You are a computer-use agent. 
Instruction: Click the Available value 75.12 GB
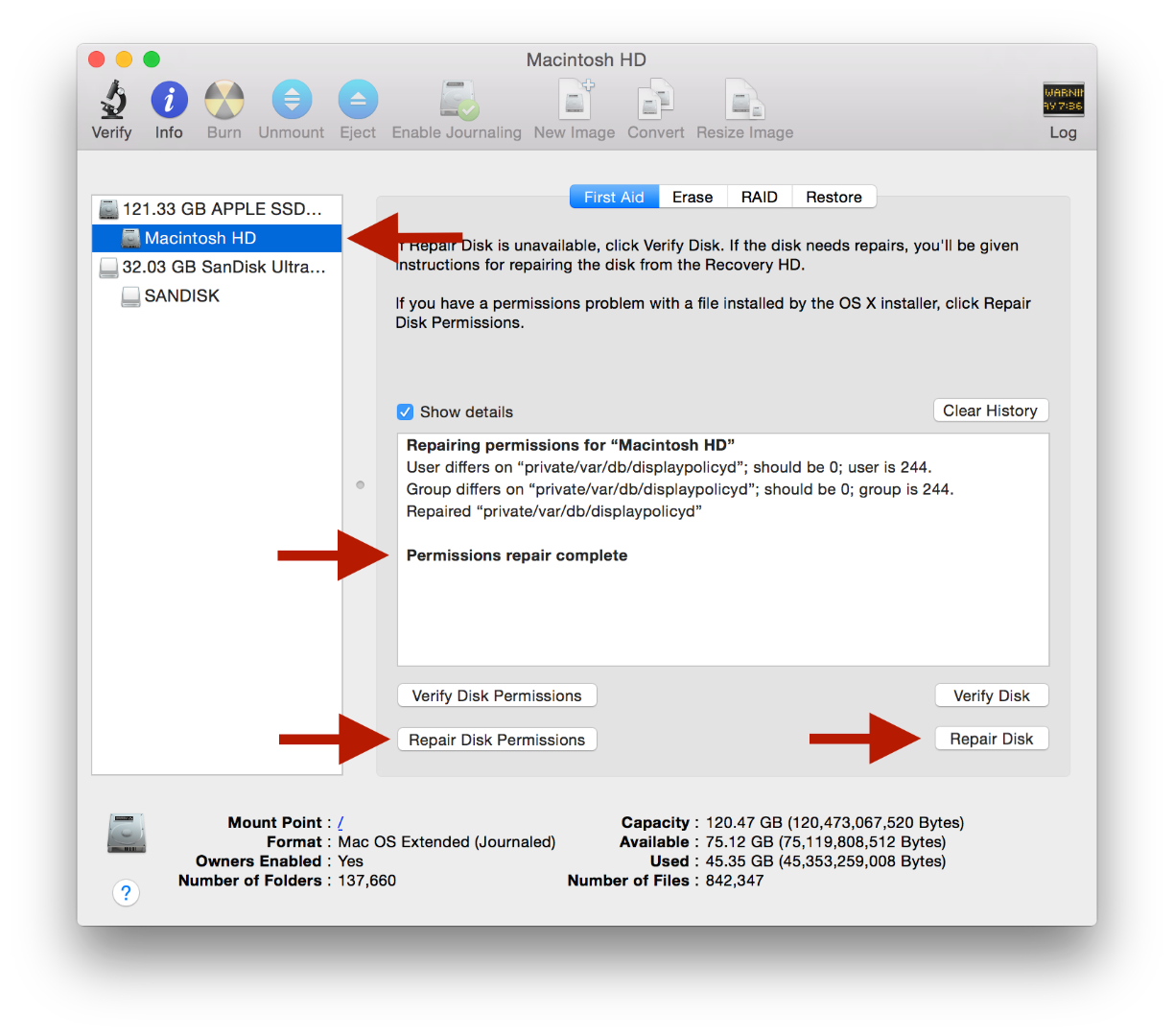826,841
